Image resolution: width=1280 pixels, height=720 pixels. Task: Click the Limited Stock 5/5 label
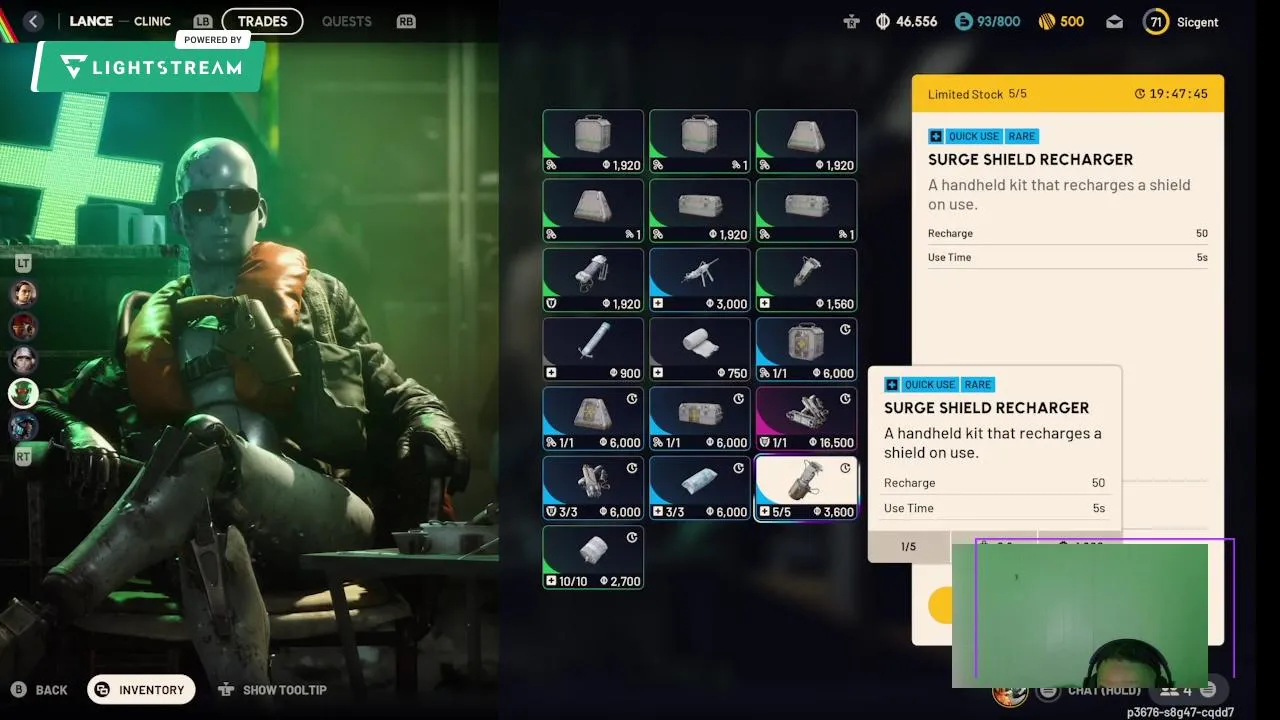[977, 94]
